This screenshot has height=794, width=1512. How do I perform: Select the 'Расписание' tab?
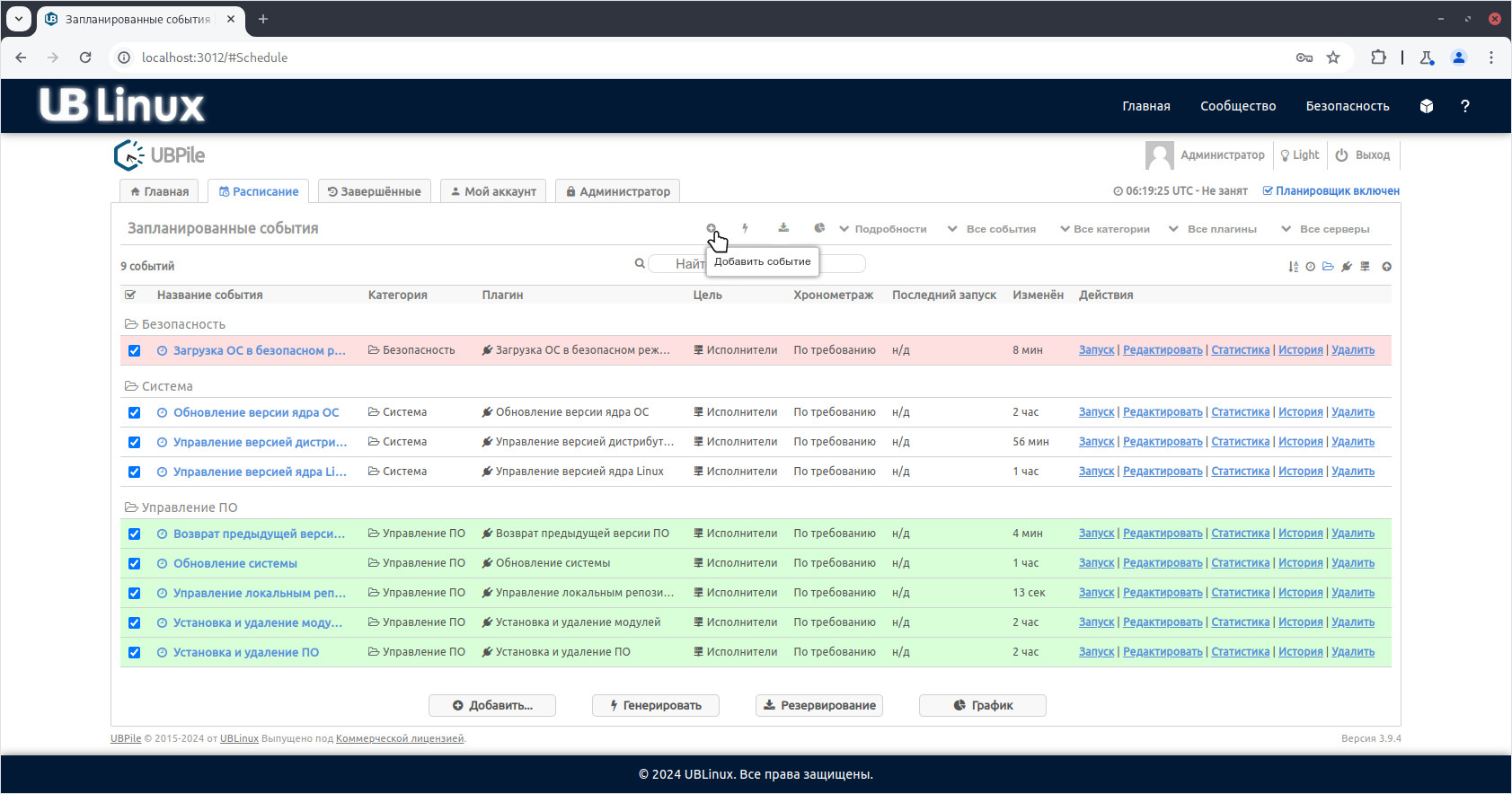[x=259, y=191]
